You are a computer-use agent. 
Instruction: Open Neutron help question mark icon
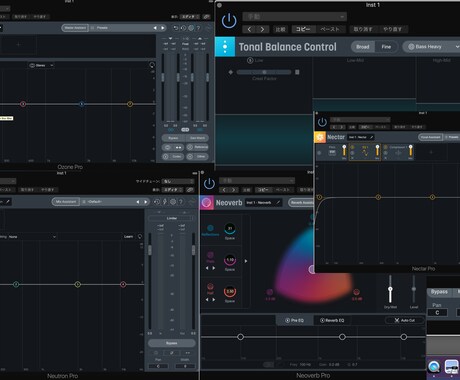point(181,202)
